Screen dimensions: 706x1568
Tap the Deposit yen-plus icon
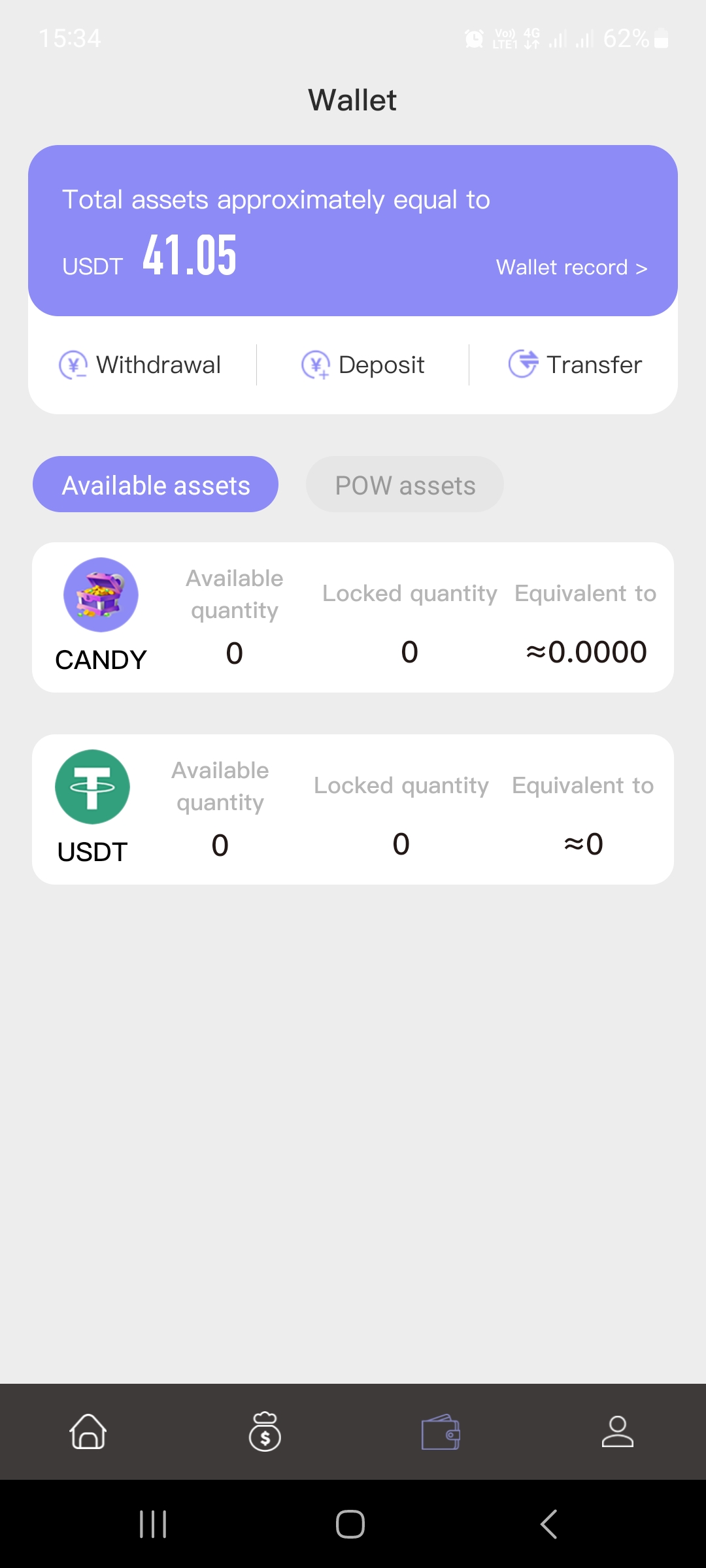coord(316,365)
